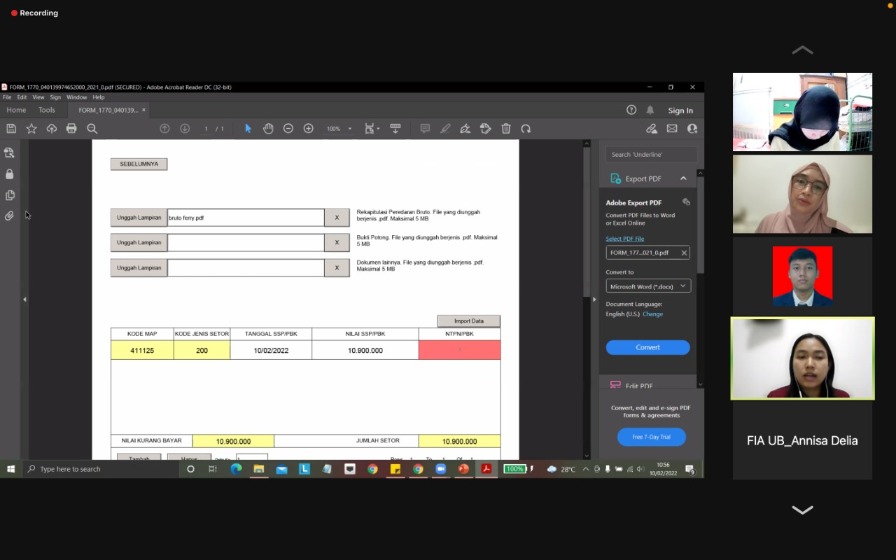Click the NTPN/PBK red input cell
Image resolution: width=896 pixels, height=560 pixels.
coord(459,350)
